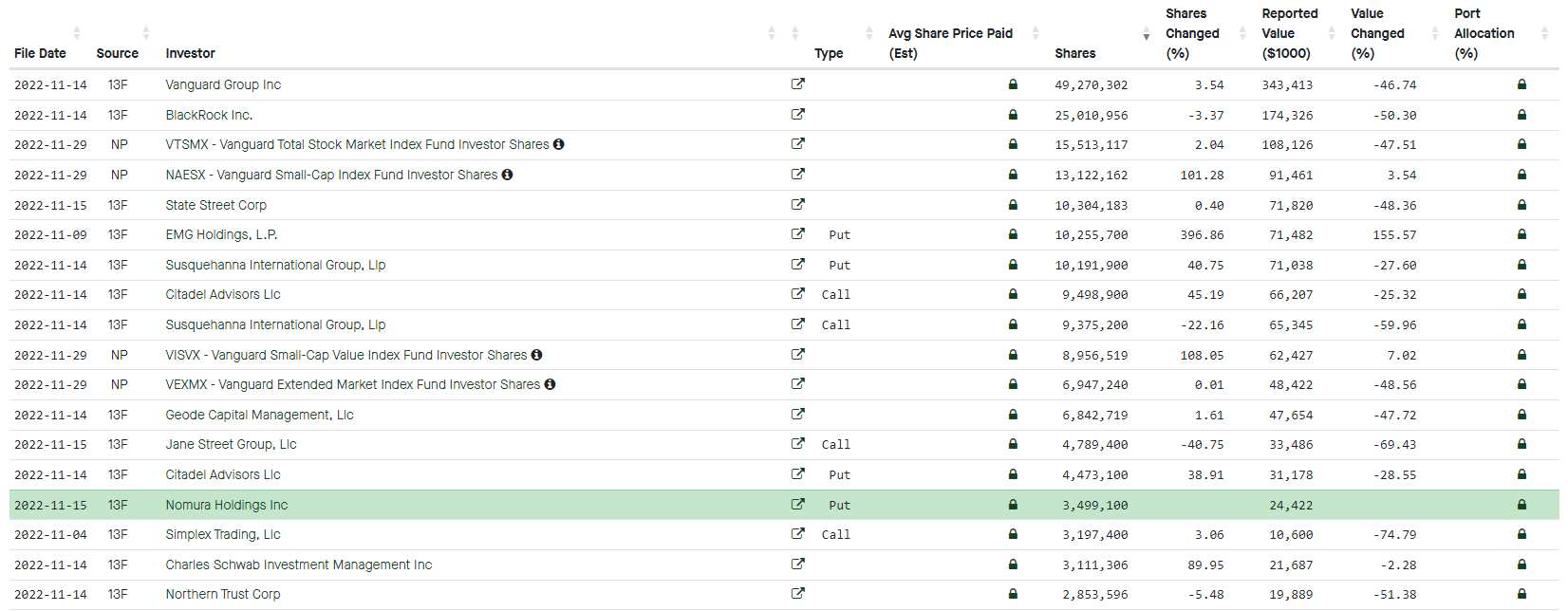Screen dimensions: 1568x611
Task: Click info icon next to VISVX fund name
Action: (x=537, y=355)
